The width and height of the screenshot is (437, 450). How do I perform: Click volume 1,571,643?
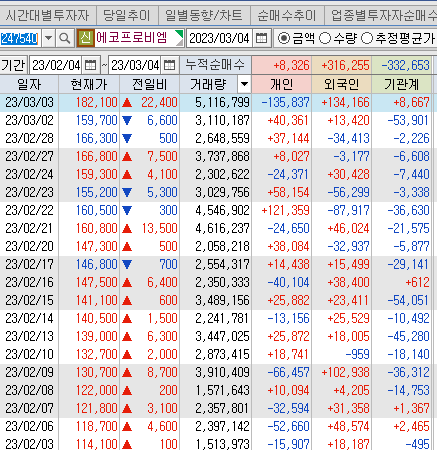(x=222, y=390)
